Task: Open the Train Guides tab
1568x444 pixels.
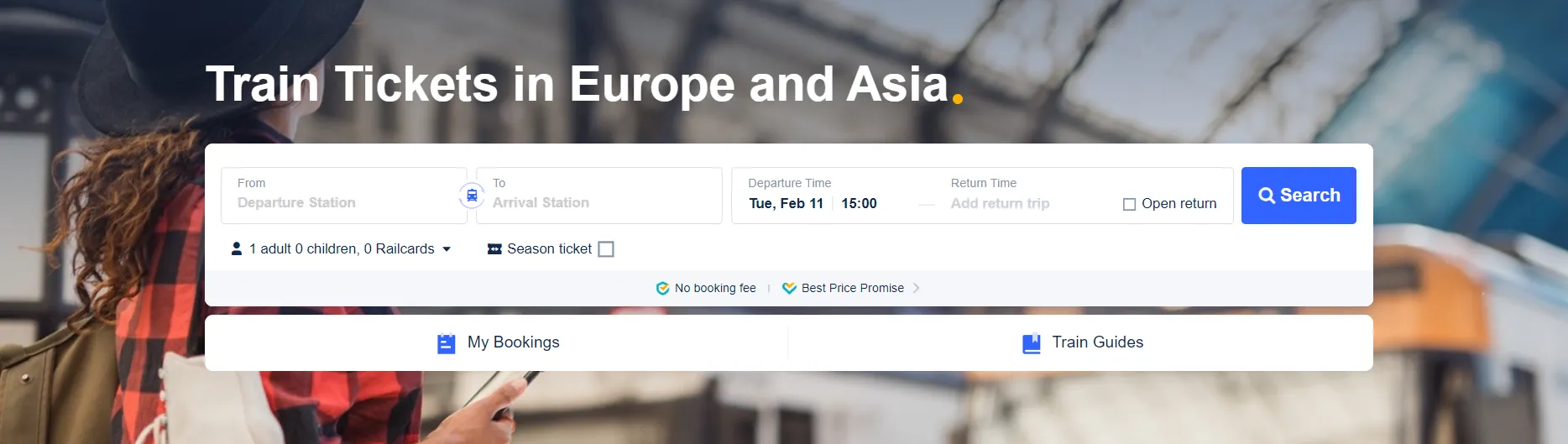Action: tap(1081, 342)
